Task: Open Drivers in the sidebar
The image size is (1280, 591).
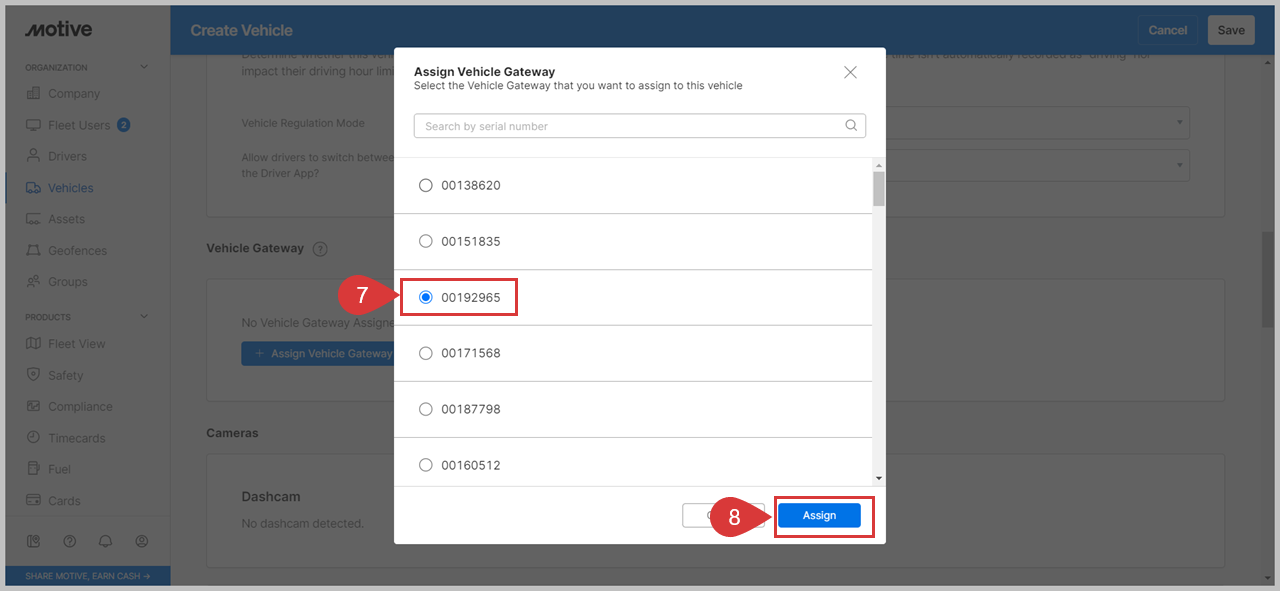Action: click(x=67, y=156)
